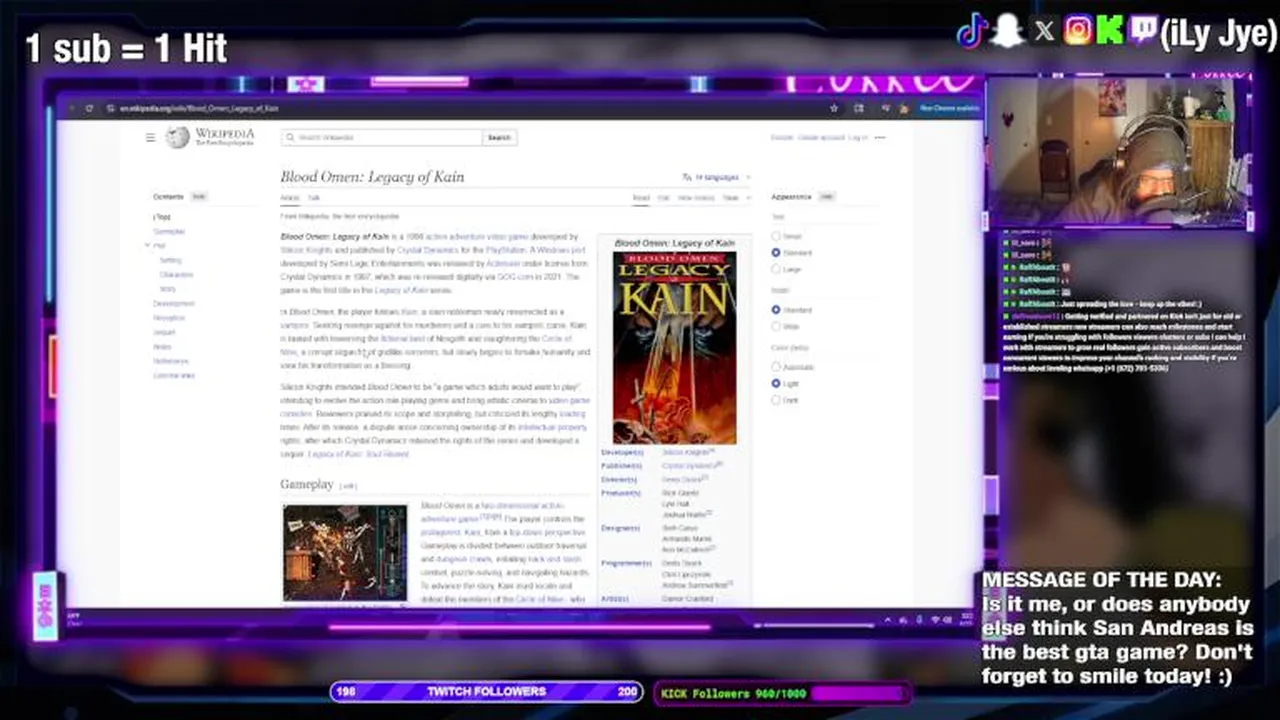Select Standard page width
The height and width of the screenshot is (720, 1280).
point(776,310)
